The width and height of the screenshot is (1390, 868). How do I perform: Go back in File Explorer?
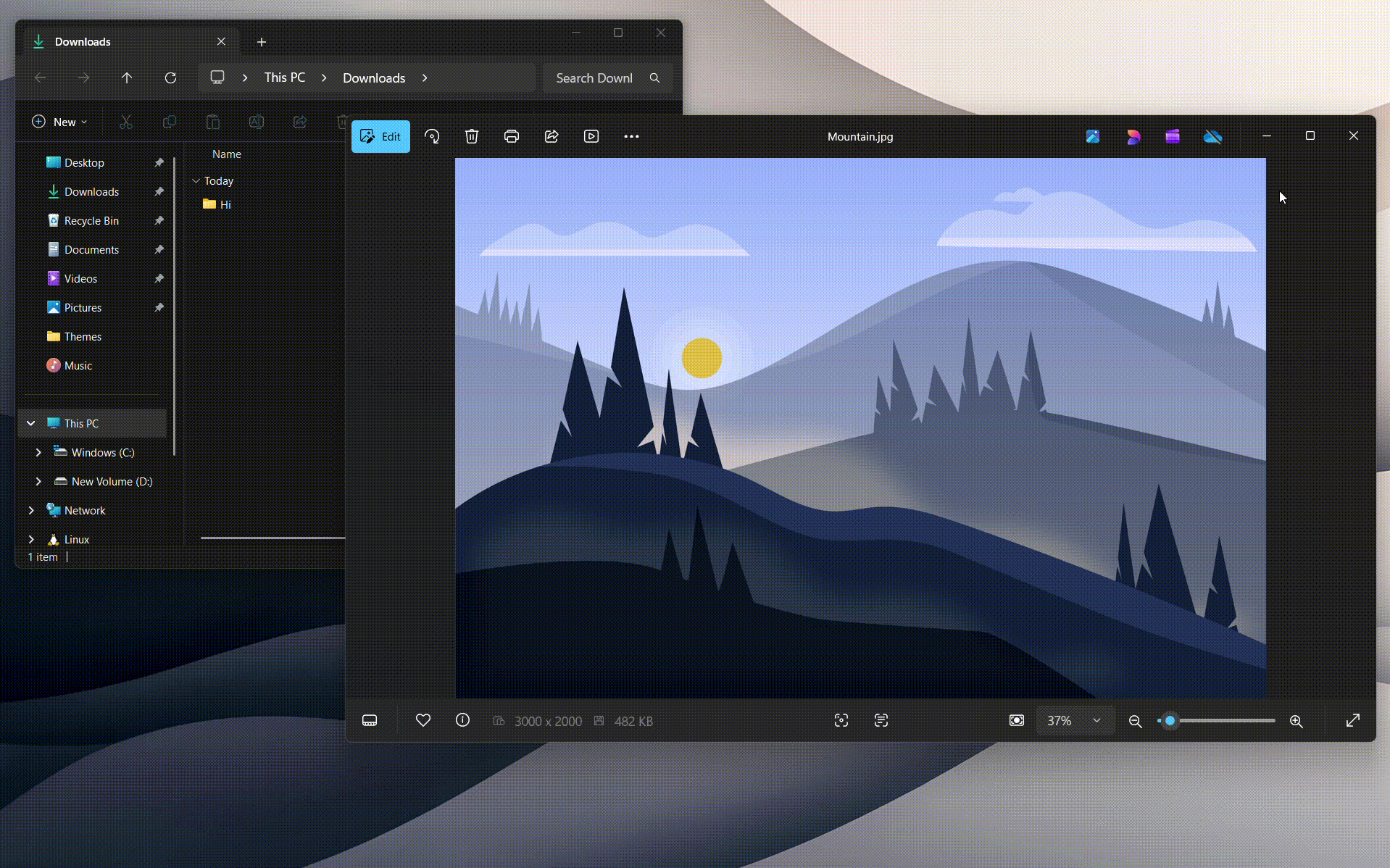(x=41, y=78)
